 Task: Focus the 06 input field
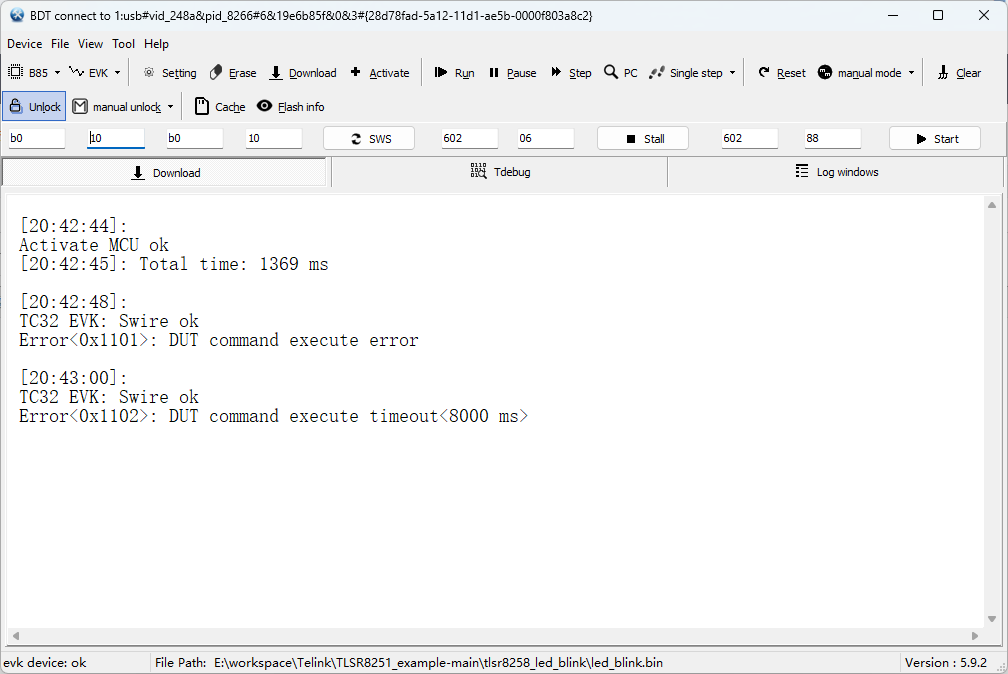pos(546,138)
